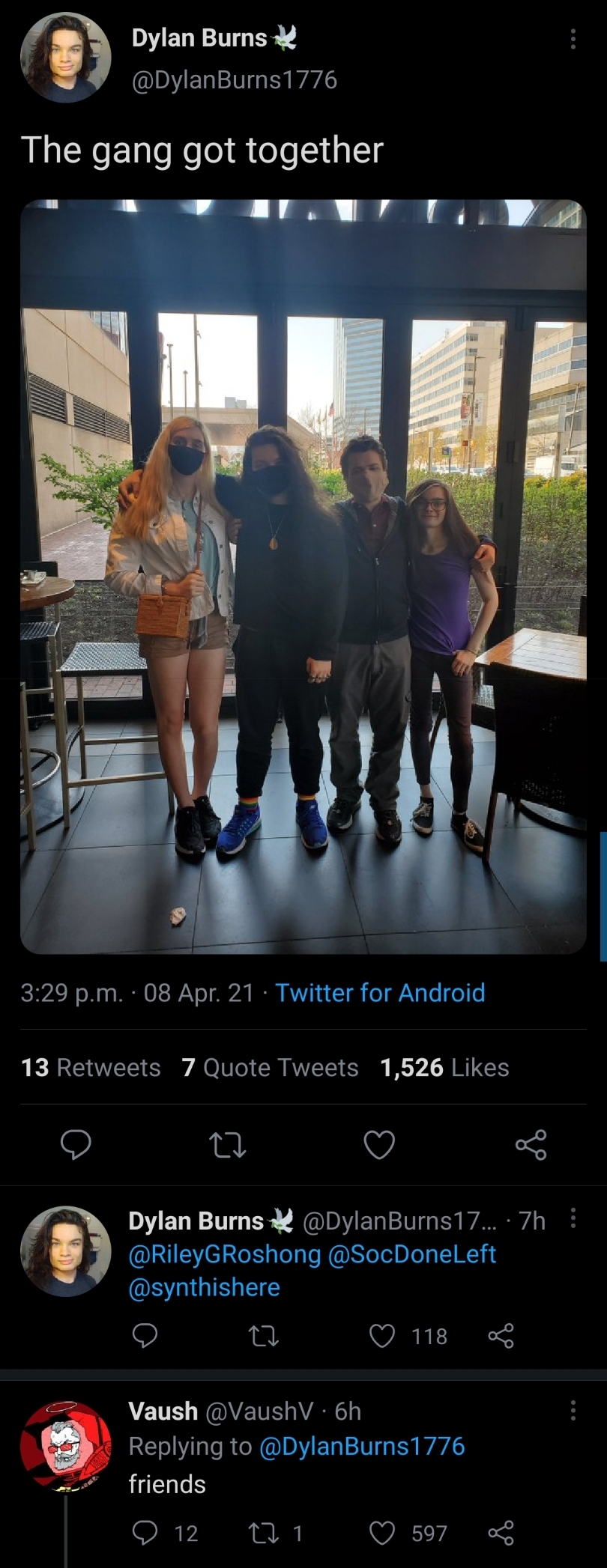Screen dimensions: 607x1568
Task: Like Vaush's reply with 597 likes
Action: (x=382, y=1534)
